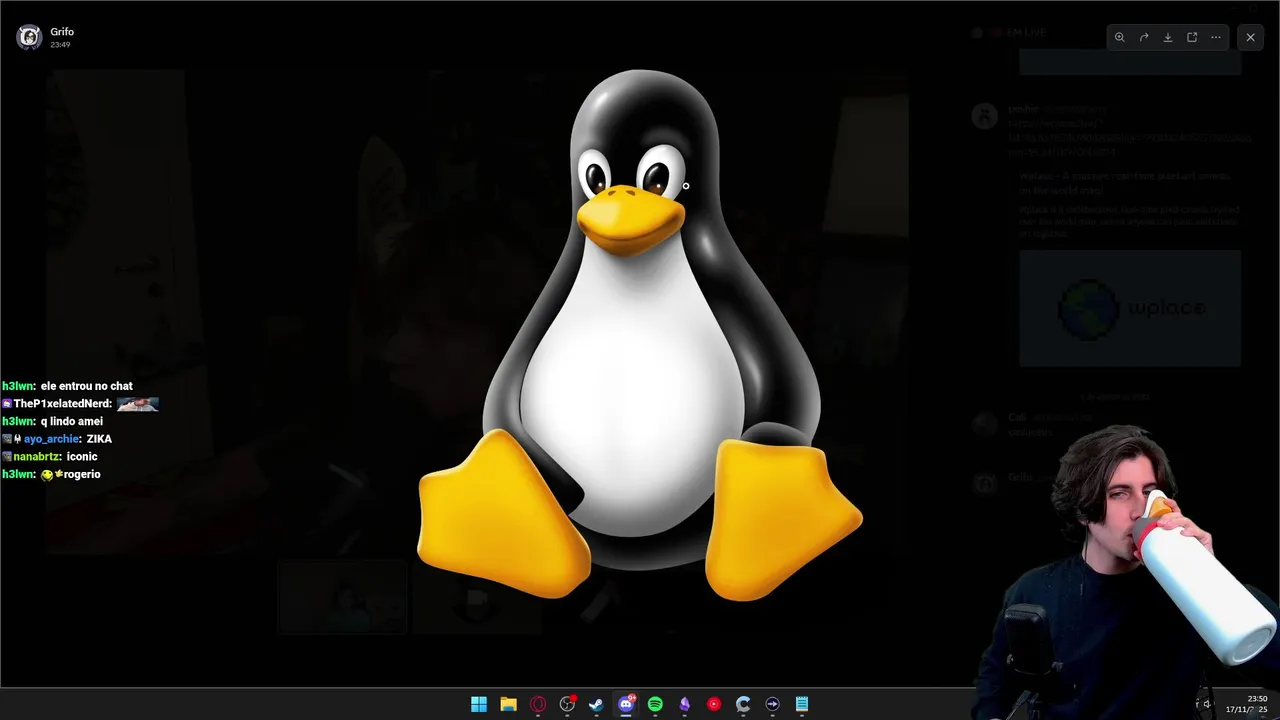
Task: Click the emote image in ThePixelatedNerd's message
Action: click(138, 404)
